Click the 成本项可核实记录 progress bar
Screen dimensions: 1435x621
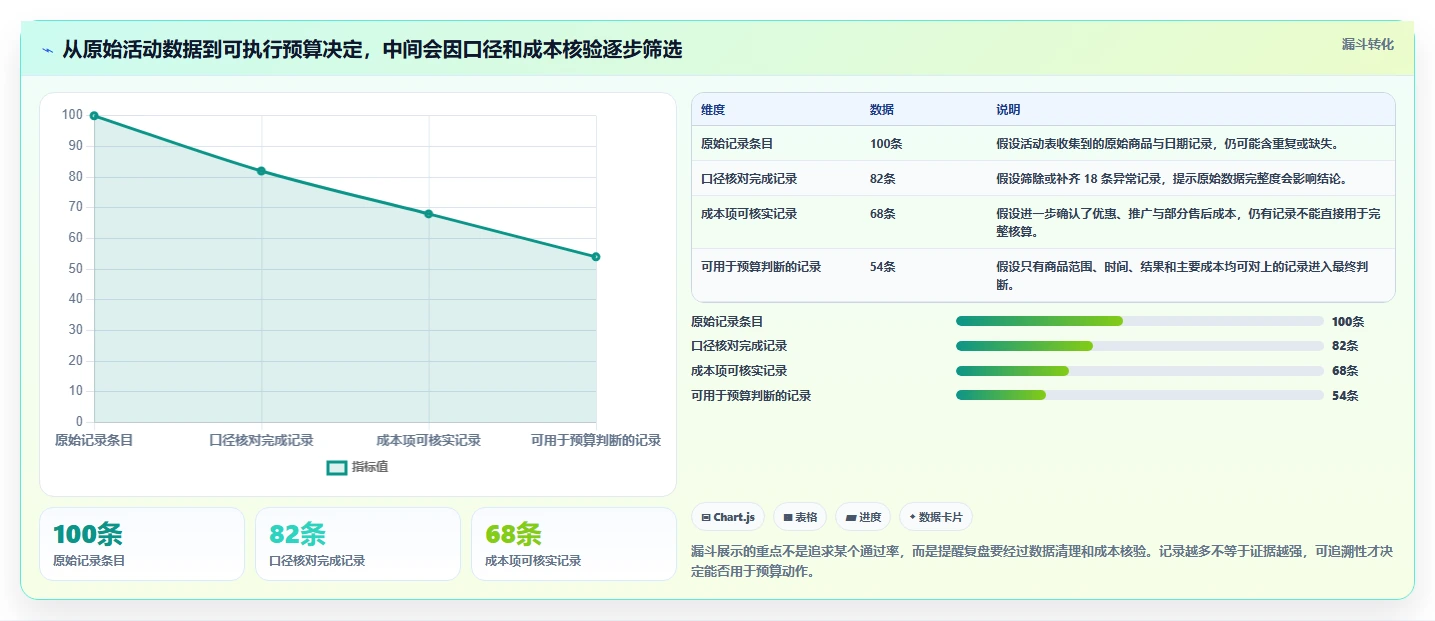point(1140,371)
